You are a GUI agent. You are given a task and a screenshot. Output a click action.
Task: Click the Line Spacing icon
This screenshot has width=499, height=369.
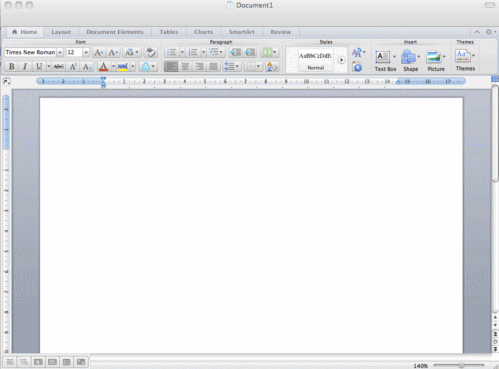(231, 67)
